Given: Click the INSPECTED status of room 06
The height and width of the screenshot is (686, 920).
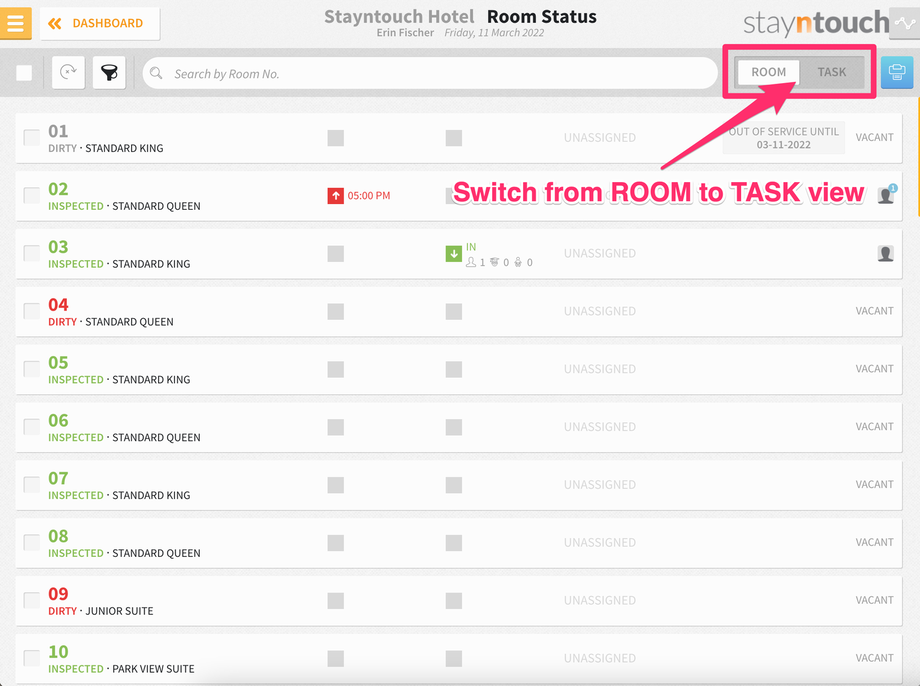Looking at the screenshot, I should coord(76,437).
